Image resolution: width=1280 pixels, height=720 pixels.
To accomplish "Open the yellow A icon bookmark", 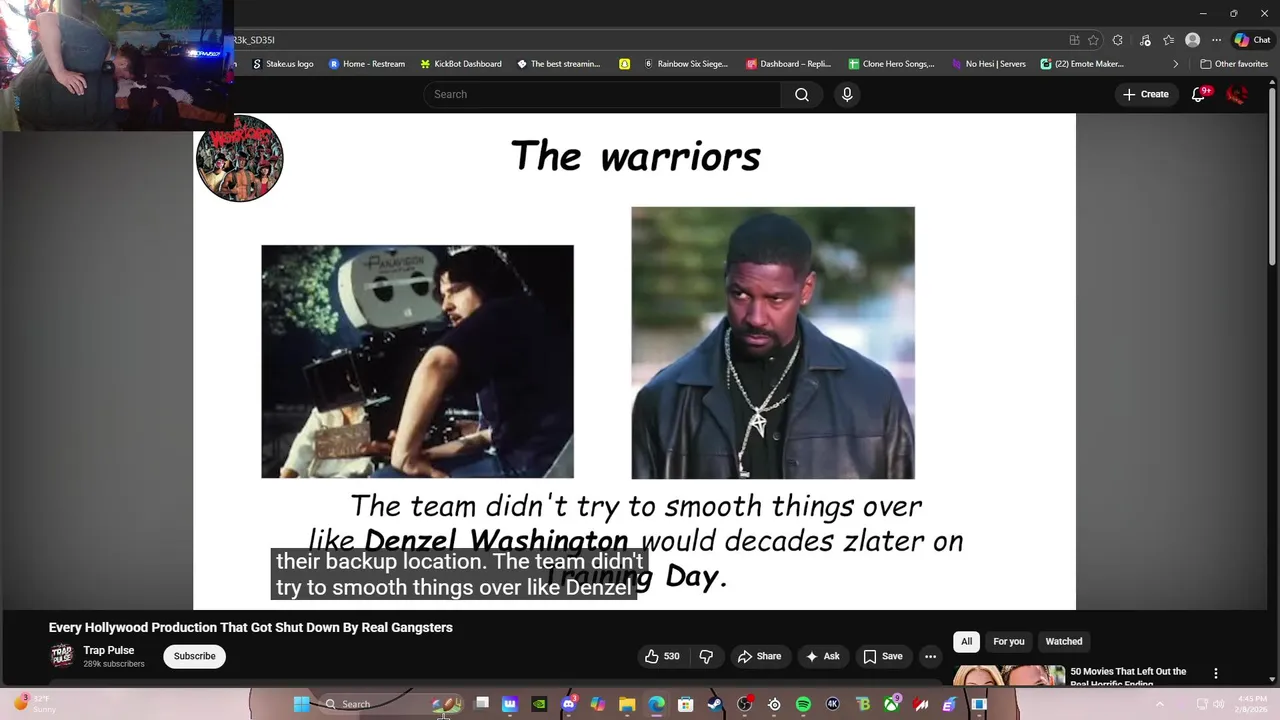I will point(624,64).
